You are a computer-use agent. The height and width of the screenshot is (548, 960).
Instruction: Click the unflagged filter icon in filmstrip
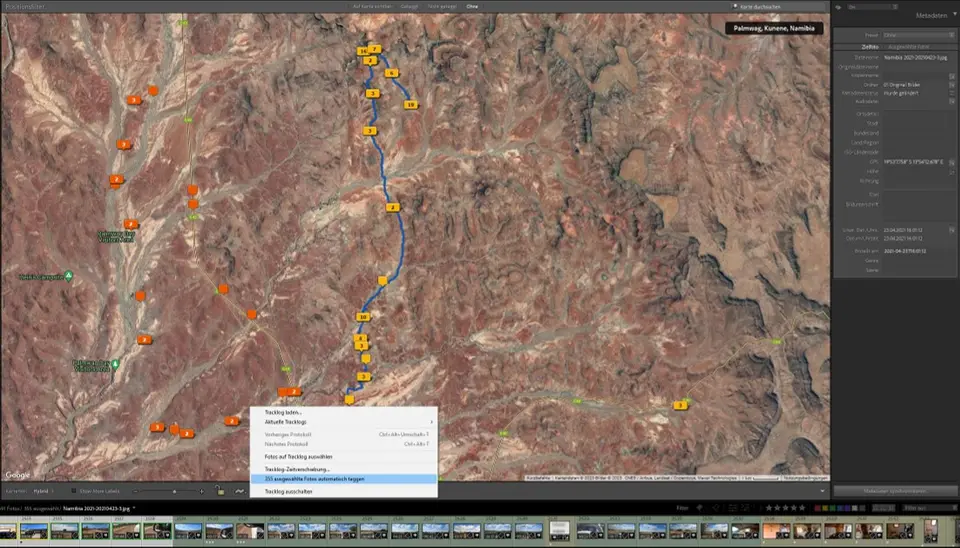coord(715,508)
